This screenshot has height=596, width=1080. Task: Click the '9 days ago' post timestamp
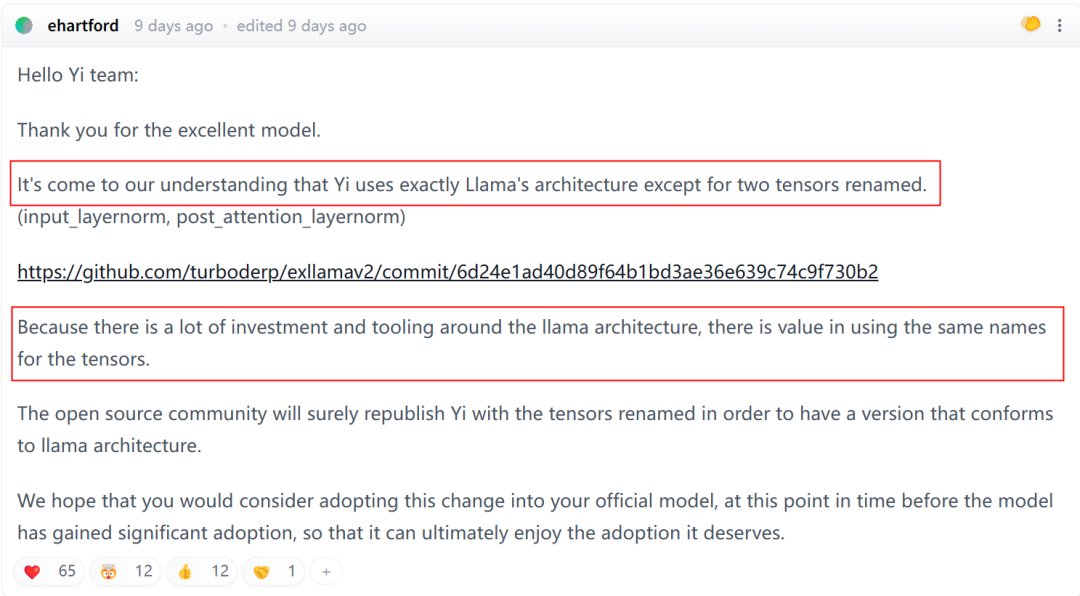(x=173, y=26)
